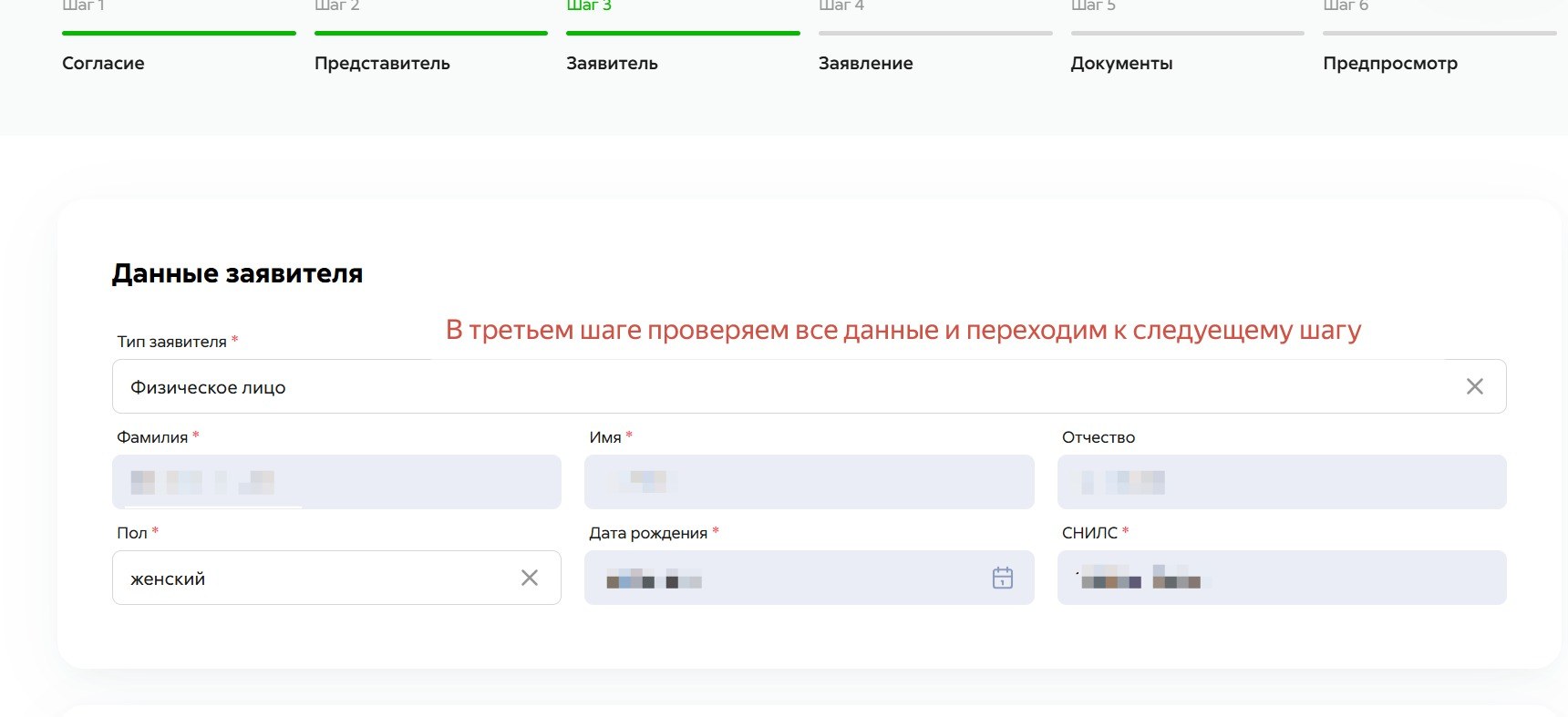
Task: Click the 'Фамилия' field label
Action: pos(152,437)
